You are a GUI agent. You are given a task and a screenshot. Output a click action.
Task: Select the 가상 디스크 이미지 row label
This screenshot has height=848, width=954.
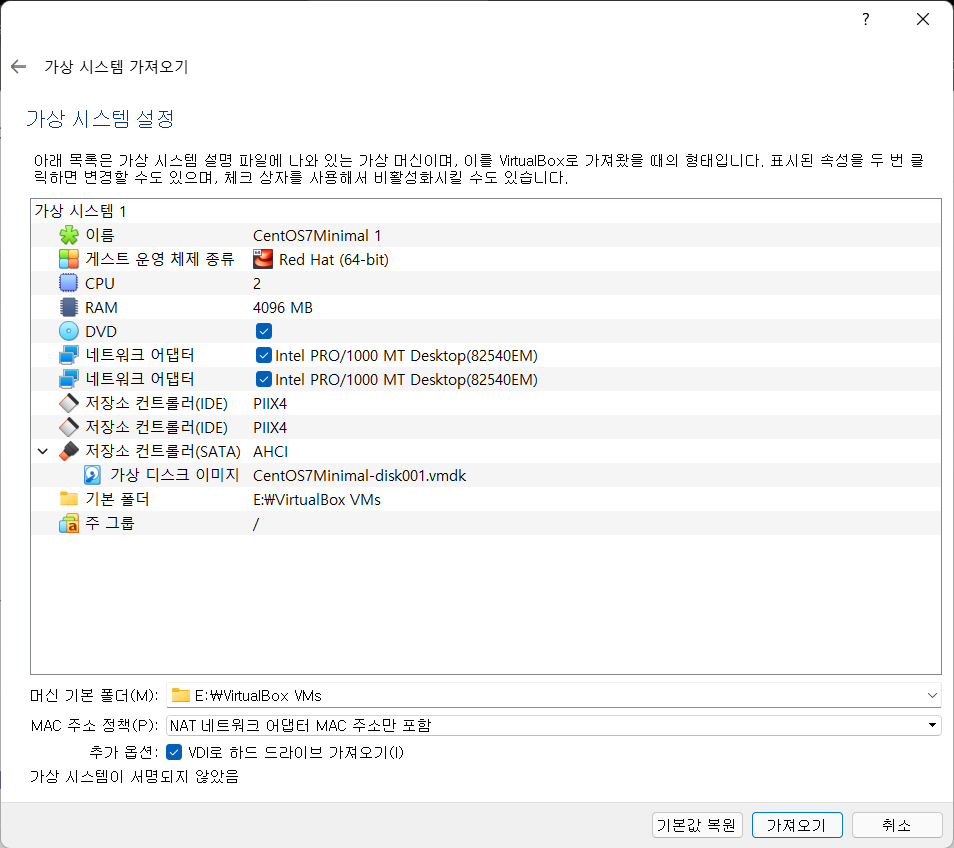coord(175,475)
